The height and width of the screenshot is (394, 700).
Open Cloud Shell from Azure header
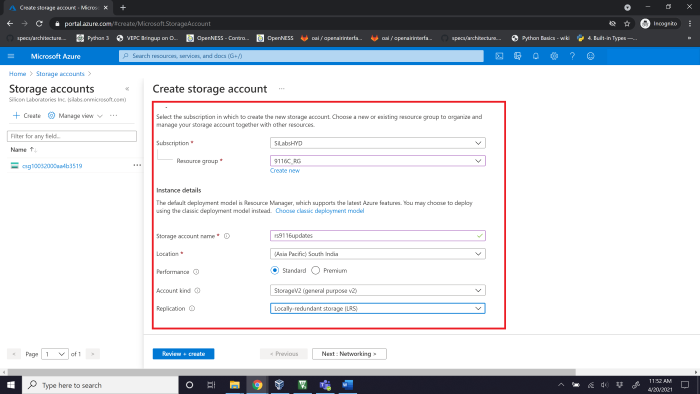point(499,56)
